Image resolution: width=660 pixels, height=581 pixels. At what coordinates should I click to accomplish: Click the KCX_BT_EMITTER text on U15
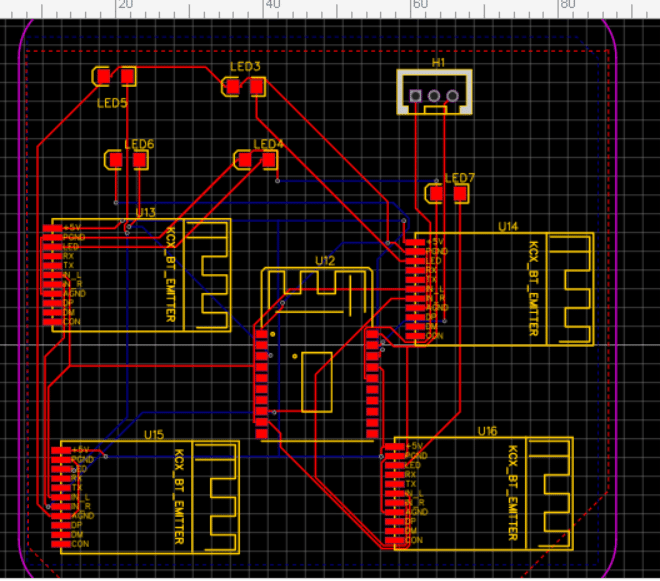pos(180,495)
